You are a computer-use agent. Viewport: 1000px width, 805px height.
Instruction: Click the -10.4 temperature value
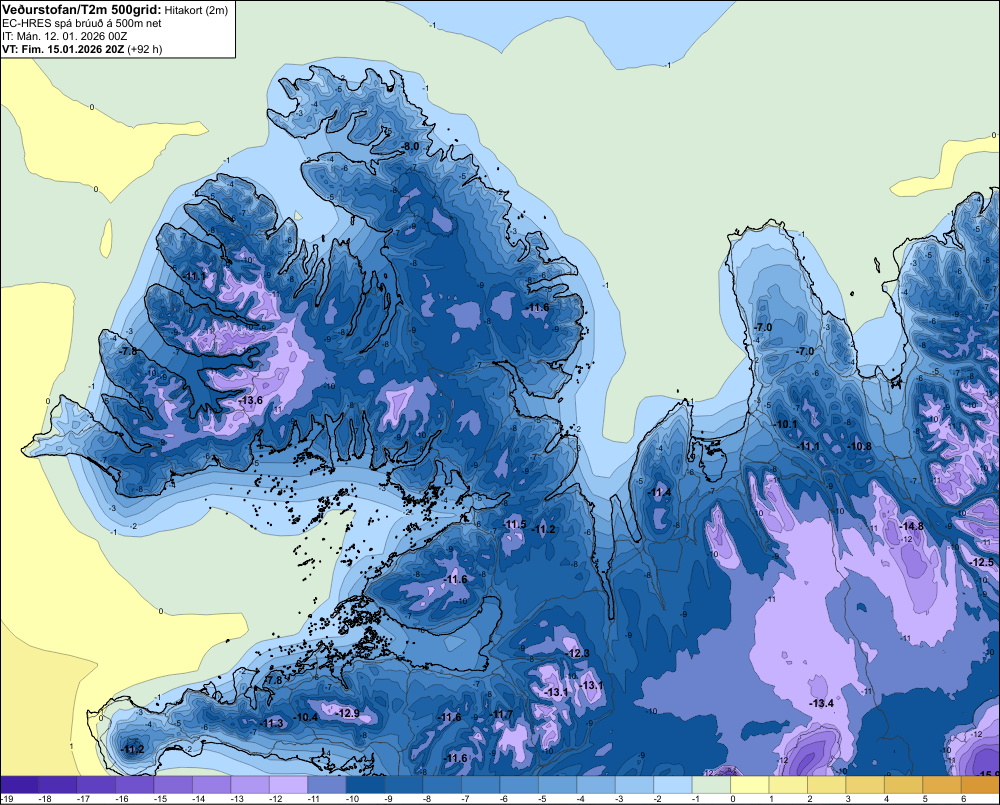[x=305, y=717]
